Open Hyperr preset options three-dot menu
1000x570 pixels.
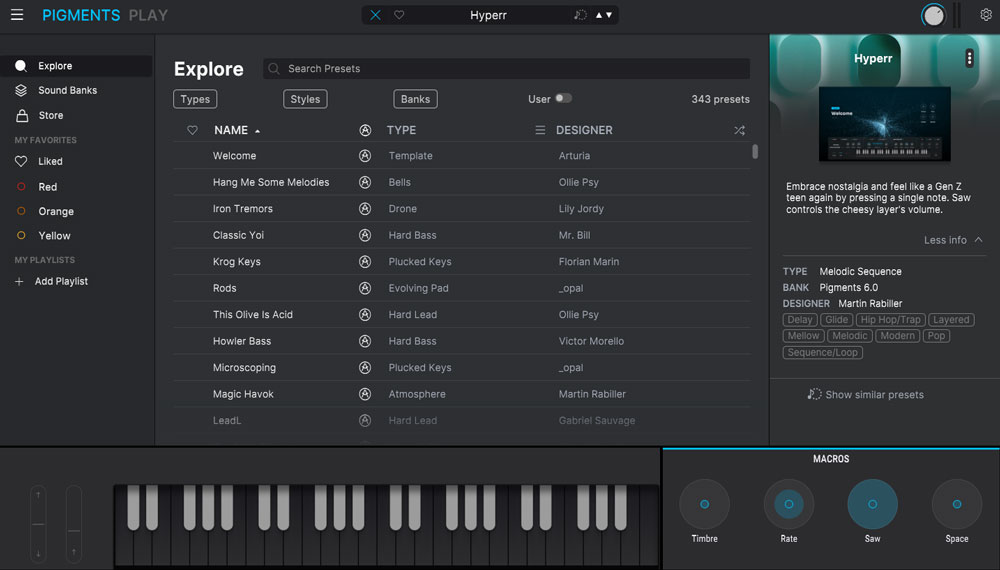tap(969, 58)
